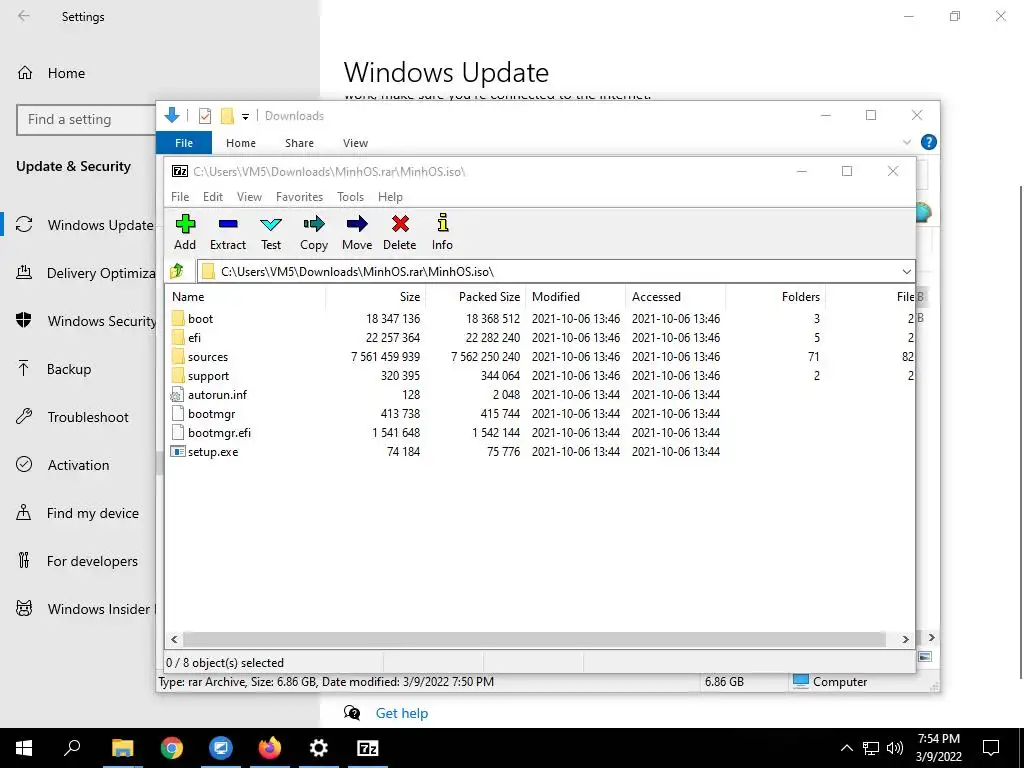Image resolution: width=1024 pixels, height=768 pixels.
Task: Click the Settings back arrow
Action: [24, 16]
